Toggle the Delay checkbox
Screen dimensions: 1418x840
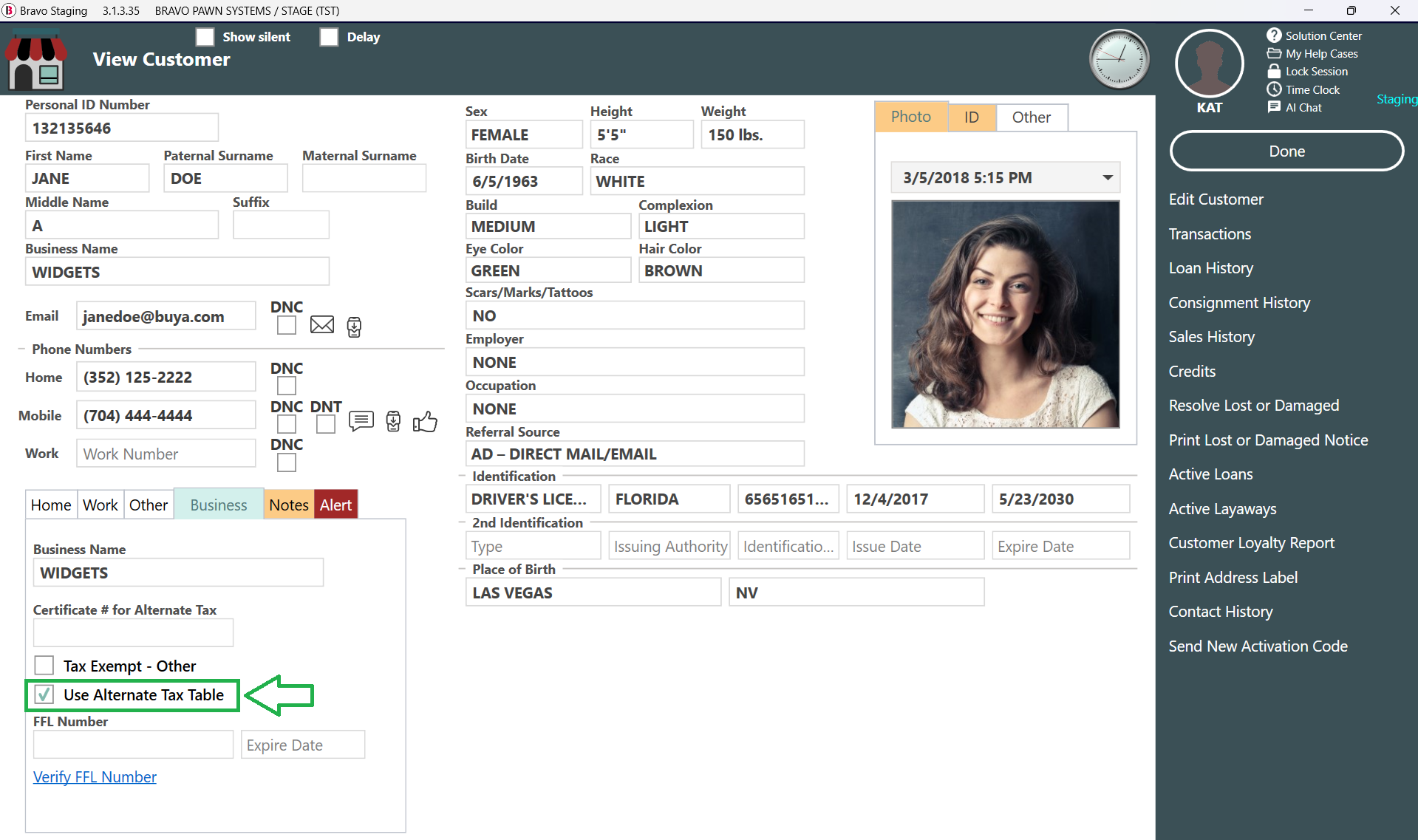pyautogui.click(x=329, y=37)
